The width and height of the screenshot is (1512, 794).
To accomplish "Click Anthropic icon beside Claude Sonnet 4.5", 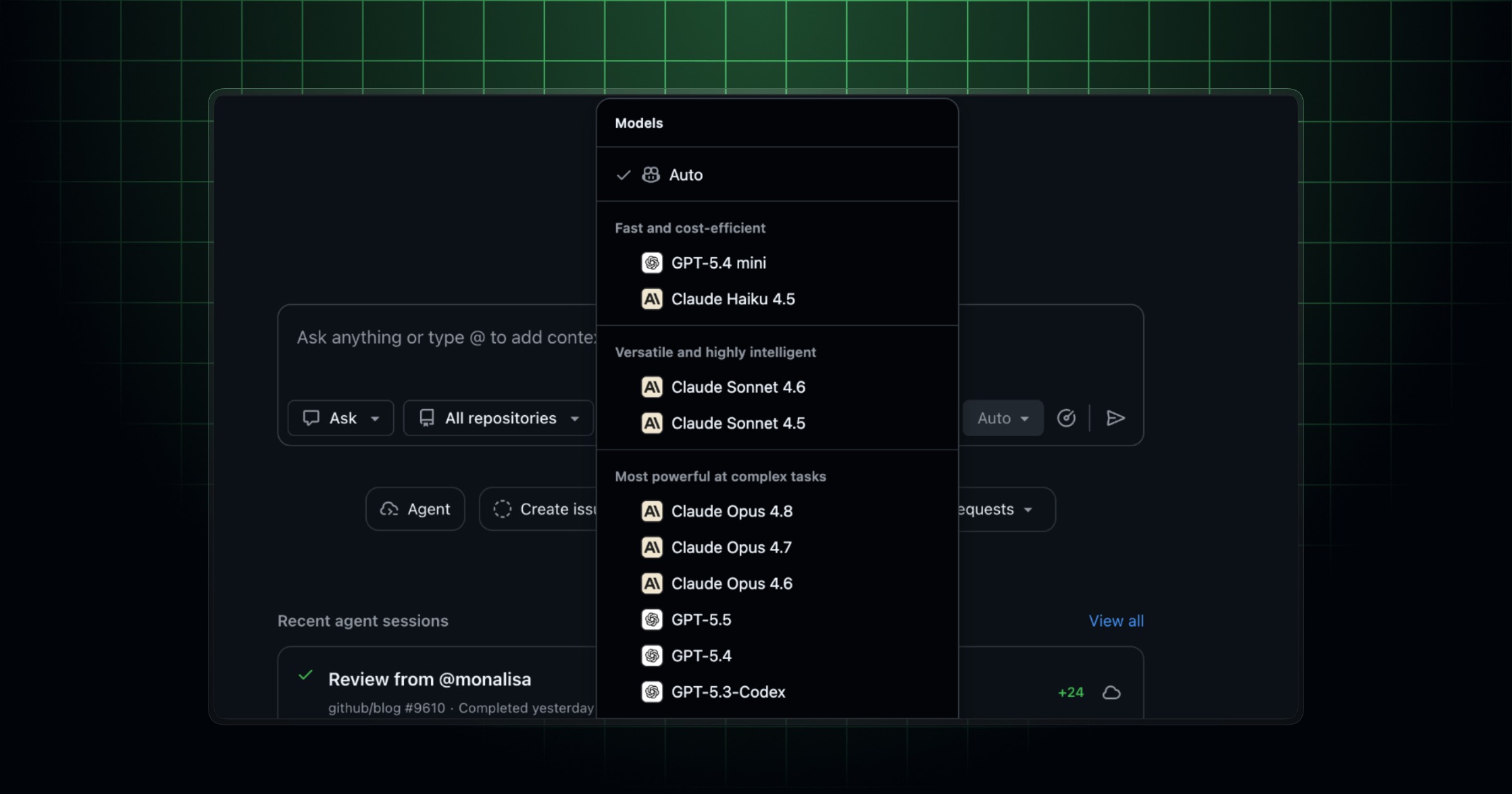I will 652,423.
